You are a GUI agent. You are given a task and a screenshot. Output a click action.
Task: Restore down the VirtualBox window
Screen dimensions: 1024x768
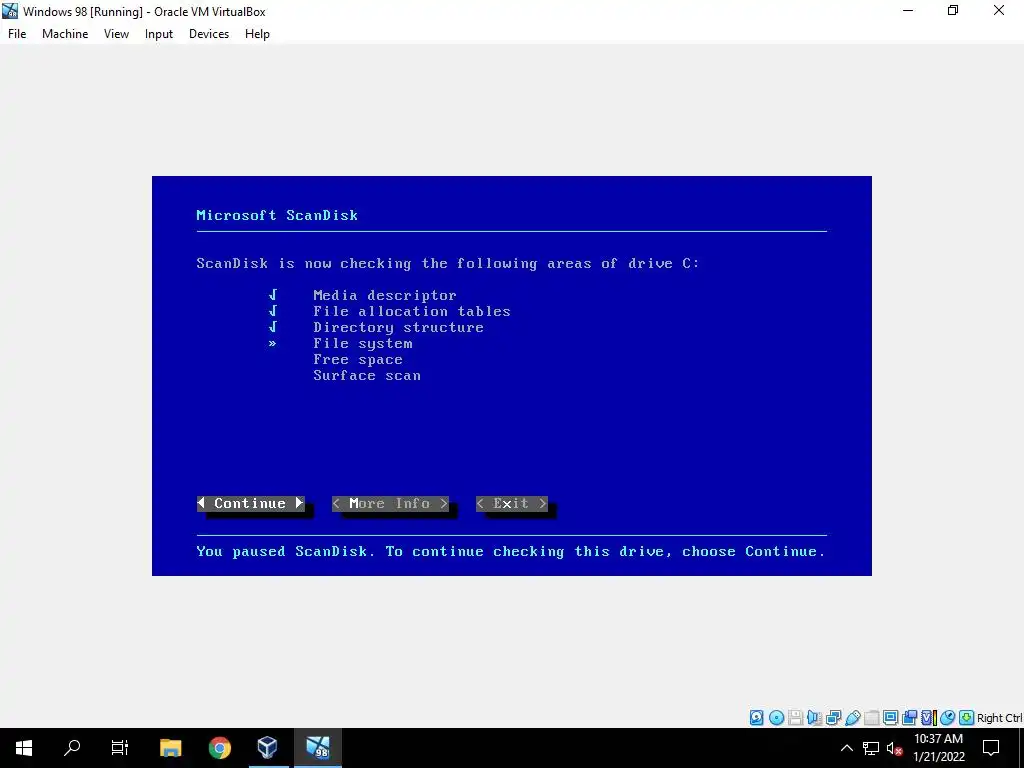coord(953,11)
